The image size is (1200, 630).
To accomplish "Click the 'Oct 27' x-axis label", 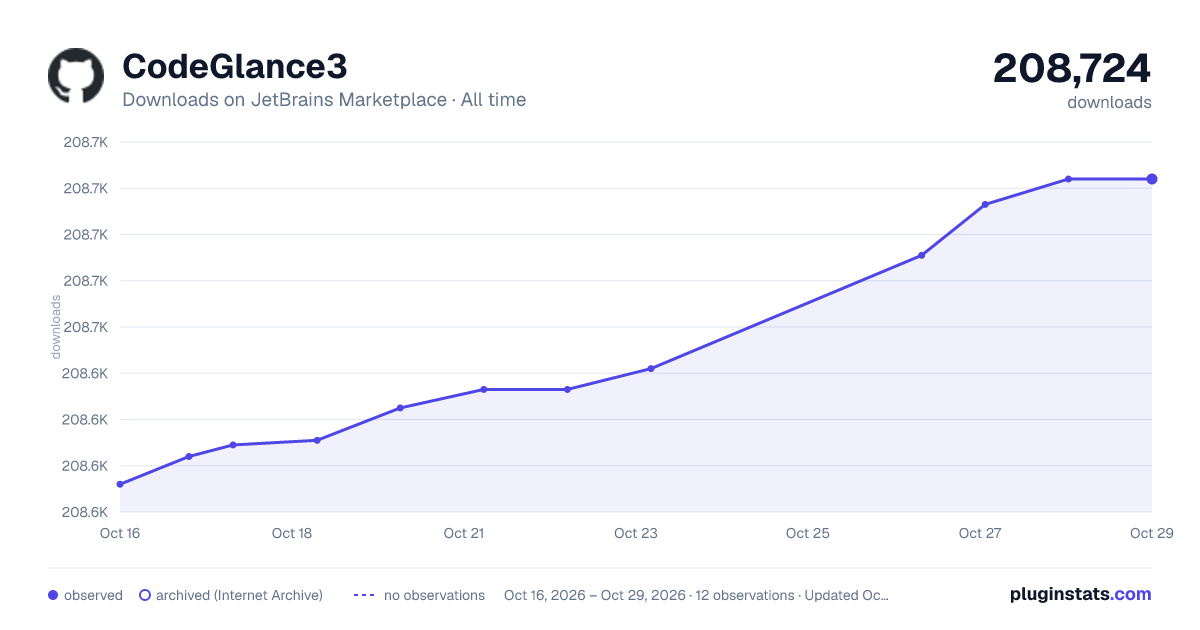I will (980, 533).
